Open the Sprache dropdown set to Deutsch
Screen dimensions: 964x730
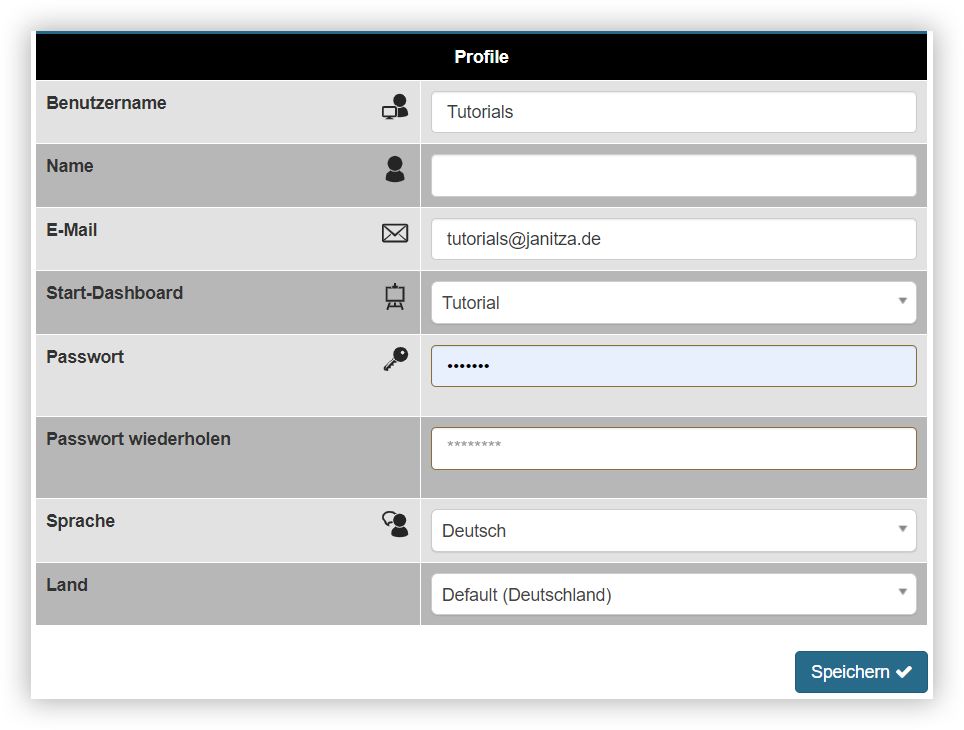point(673,530)
